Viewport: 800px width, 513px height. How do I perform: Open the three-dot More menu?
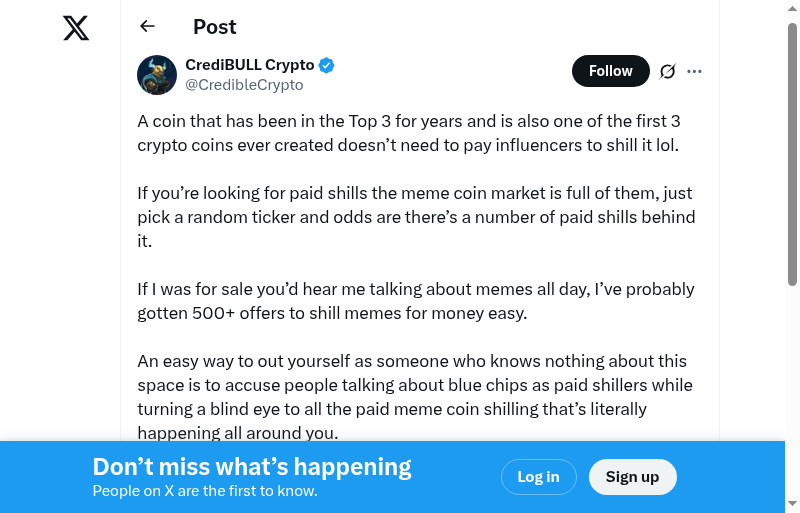pos(695,71)
